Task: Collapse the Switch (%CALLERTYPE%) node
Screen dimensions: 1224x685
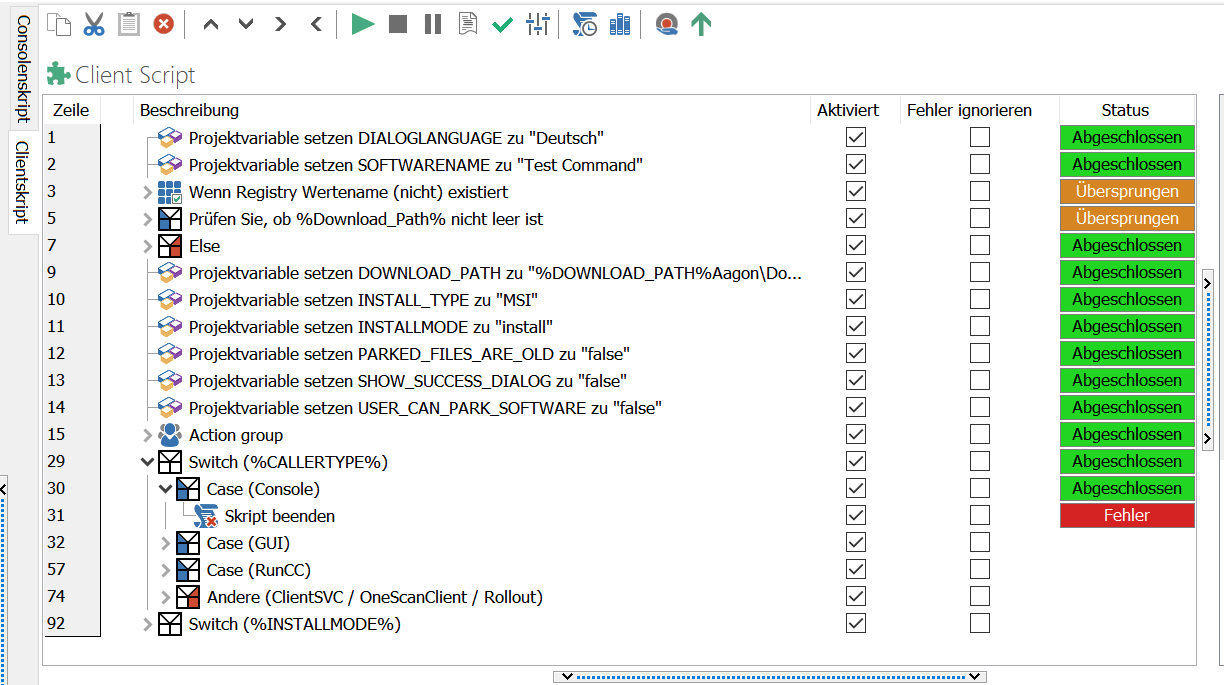Action: (x=148, y=462)
